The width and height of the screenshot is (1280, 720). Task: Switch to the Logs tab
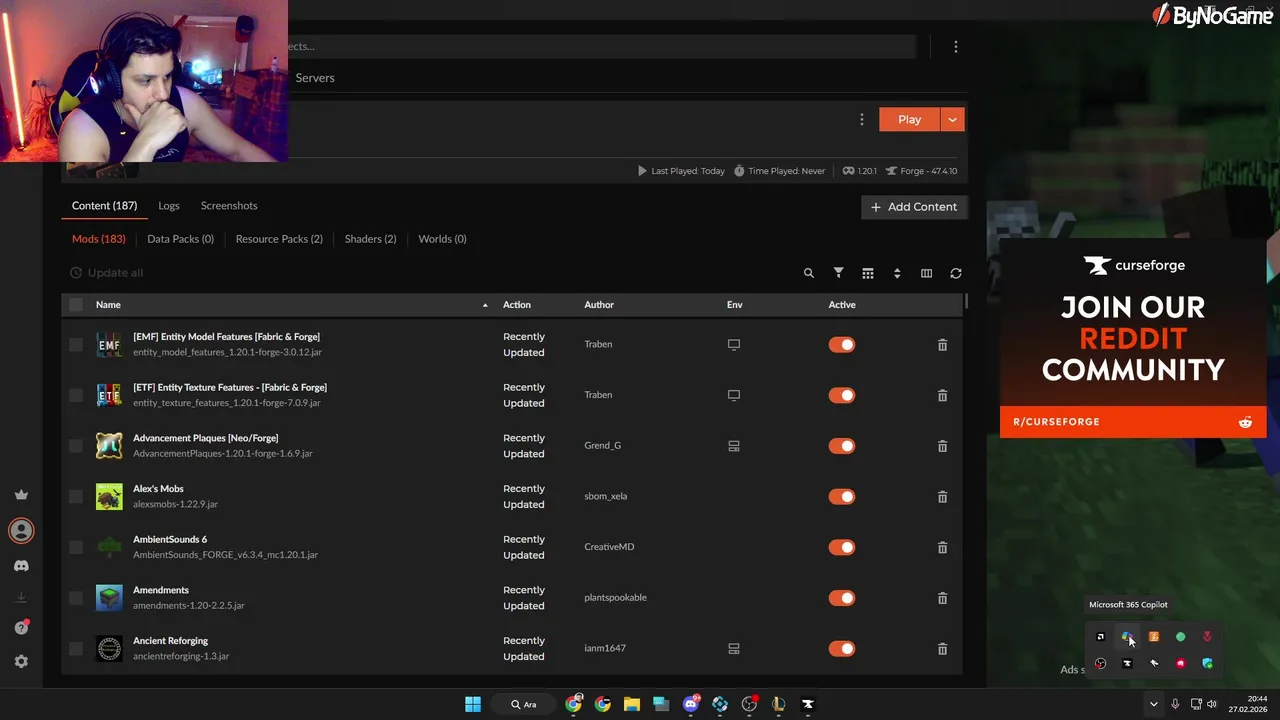click(169, 206)
